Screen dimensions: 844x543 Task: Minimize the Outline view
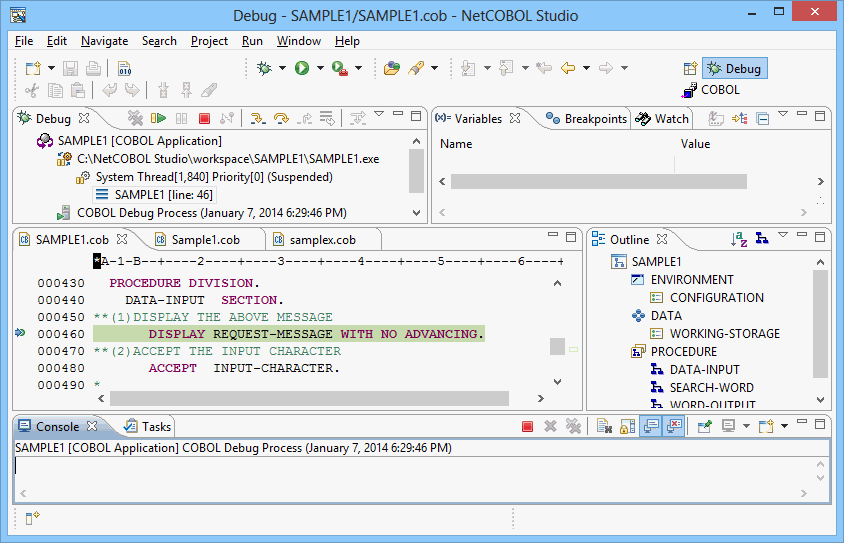[802, 235]
